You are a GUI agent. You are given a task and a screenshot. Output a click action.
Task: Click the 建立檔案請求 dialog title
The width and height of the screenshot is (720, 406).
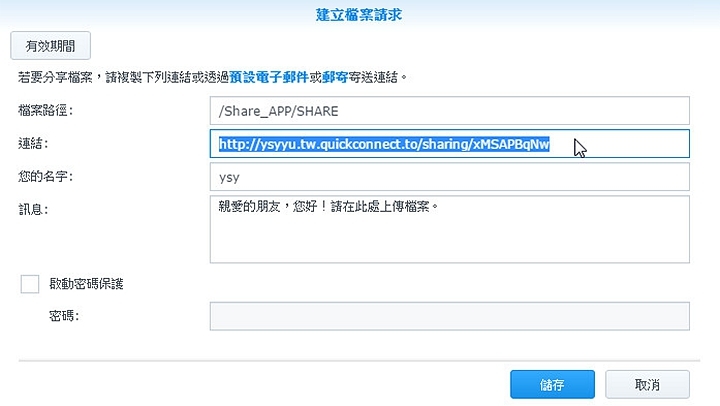[359, 15]
